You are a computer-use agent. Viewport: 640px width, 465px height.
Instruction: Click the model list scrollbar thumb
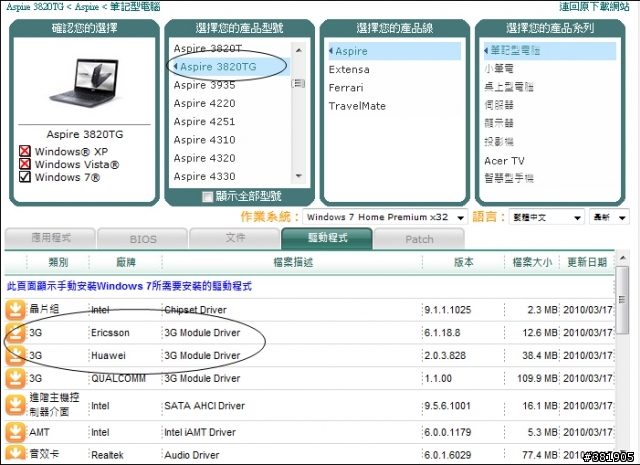(x=298, y=83)
